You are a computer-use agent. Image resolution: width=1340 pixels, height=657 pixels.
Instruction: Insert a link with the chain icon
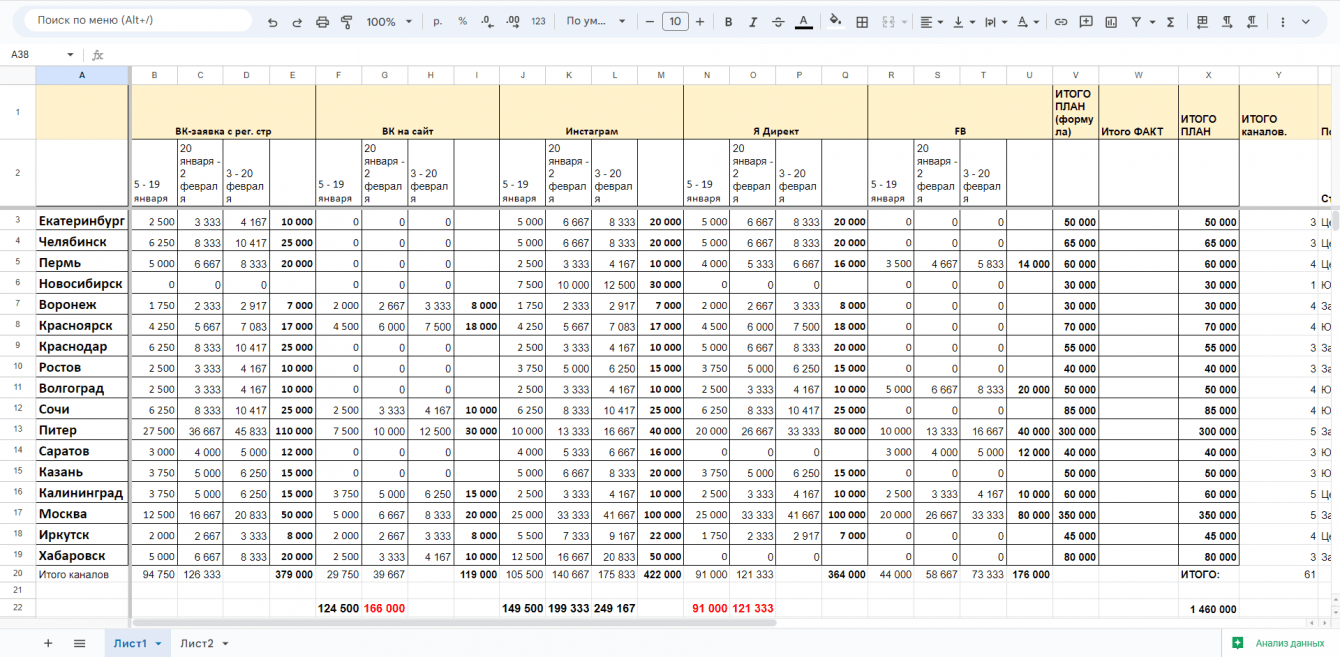pyautogui.click(x=1061, y=22)
